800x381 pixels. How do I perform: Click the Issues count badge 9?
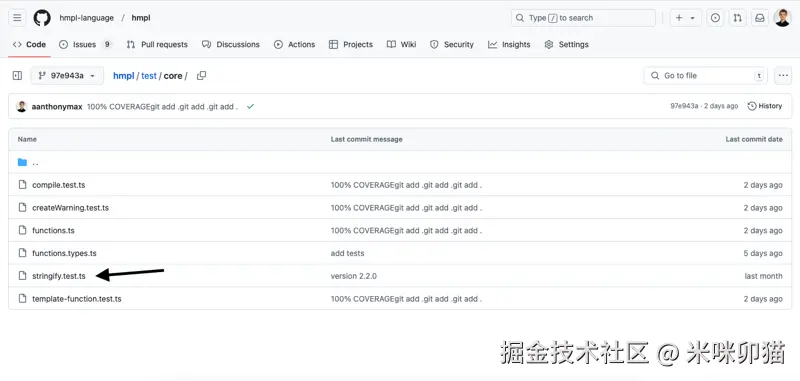click(x=107, y=44)
